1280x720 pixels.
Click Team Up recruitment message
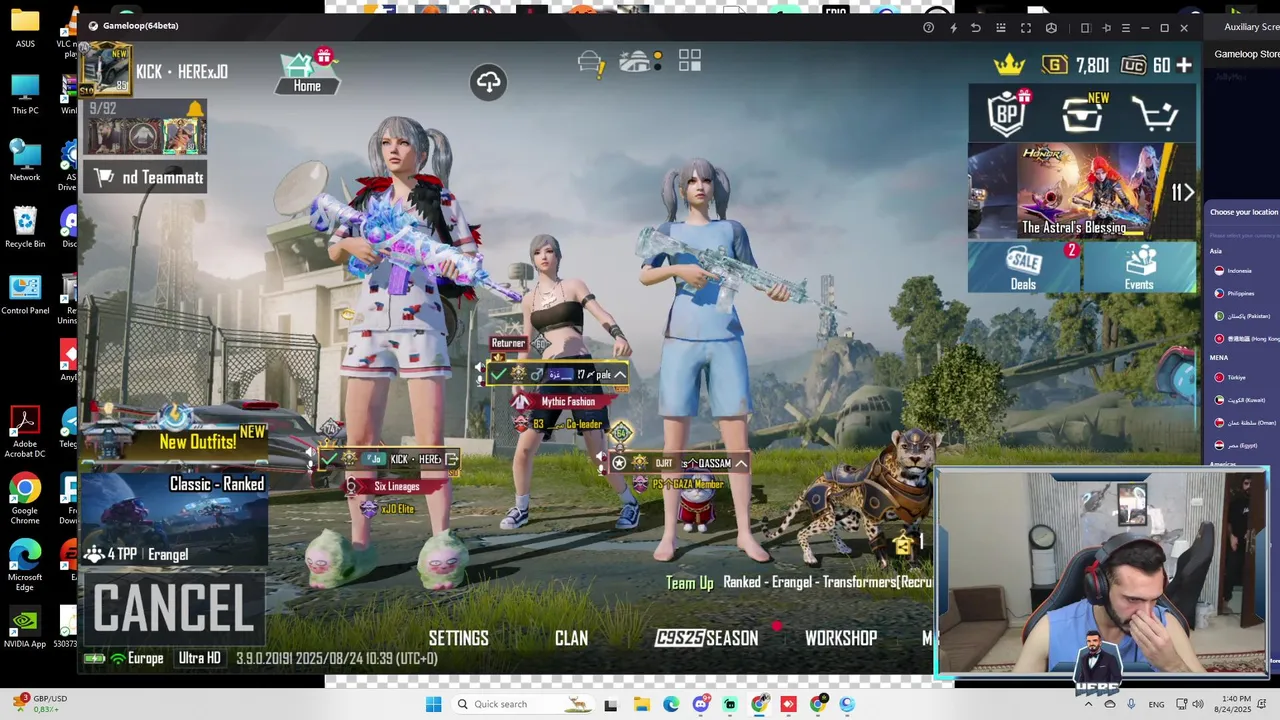(799, 582)
